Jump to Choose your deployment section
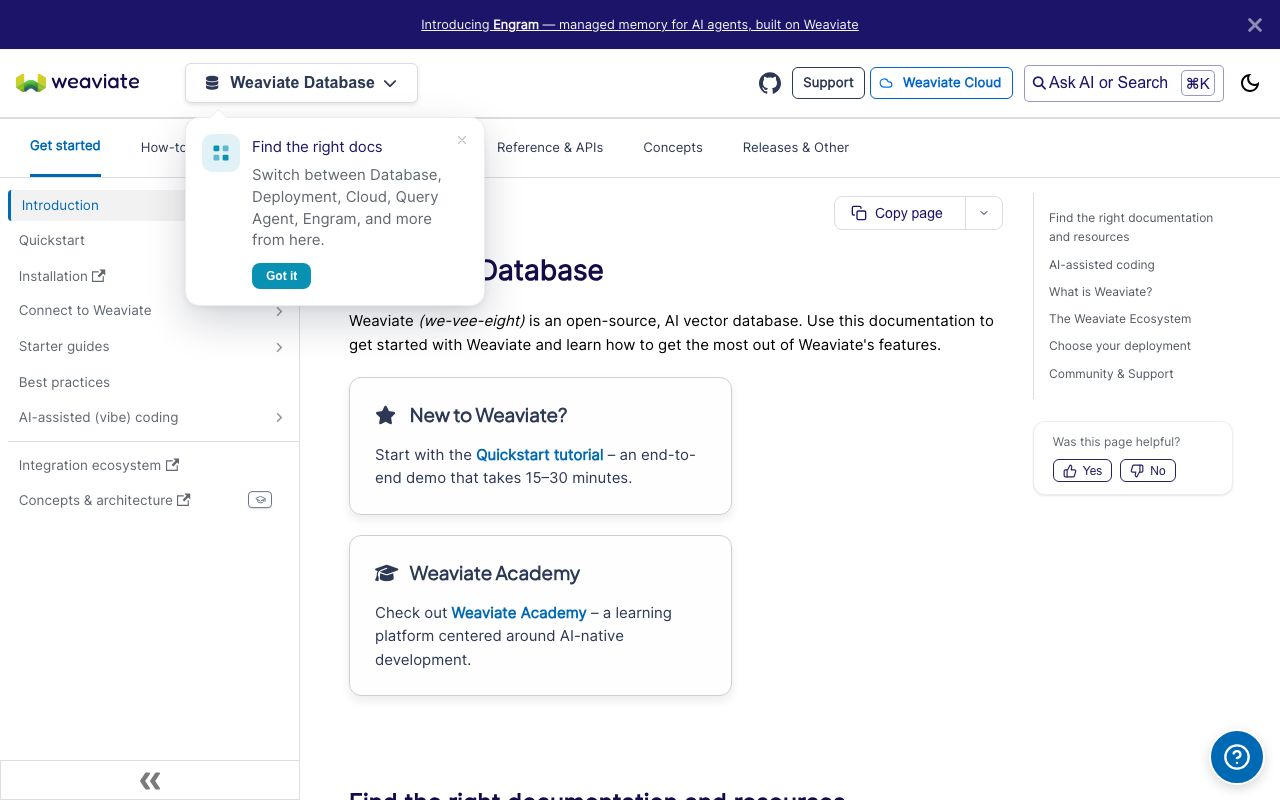The width and height of the screenshot is (1280, 800). 1120,346
